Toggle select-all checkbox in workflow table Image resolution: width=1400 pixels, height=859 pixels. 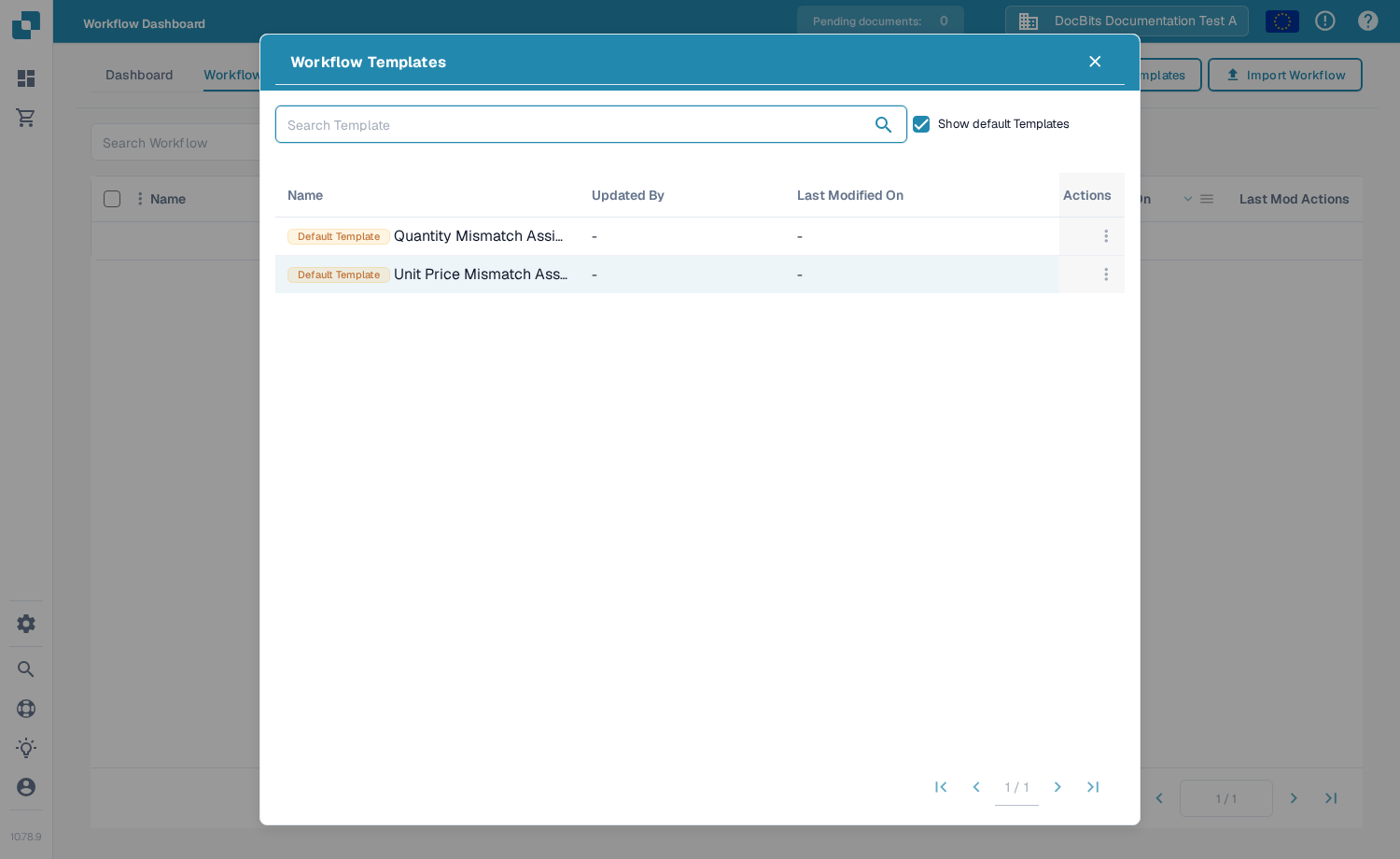point(112,199)
